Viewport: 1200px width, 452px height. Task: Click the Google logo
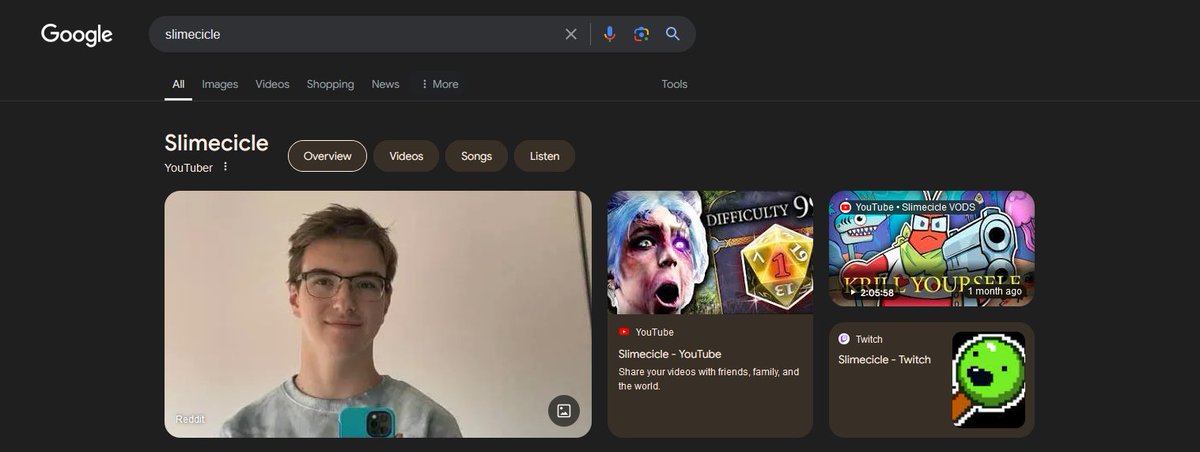point(77,35)
